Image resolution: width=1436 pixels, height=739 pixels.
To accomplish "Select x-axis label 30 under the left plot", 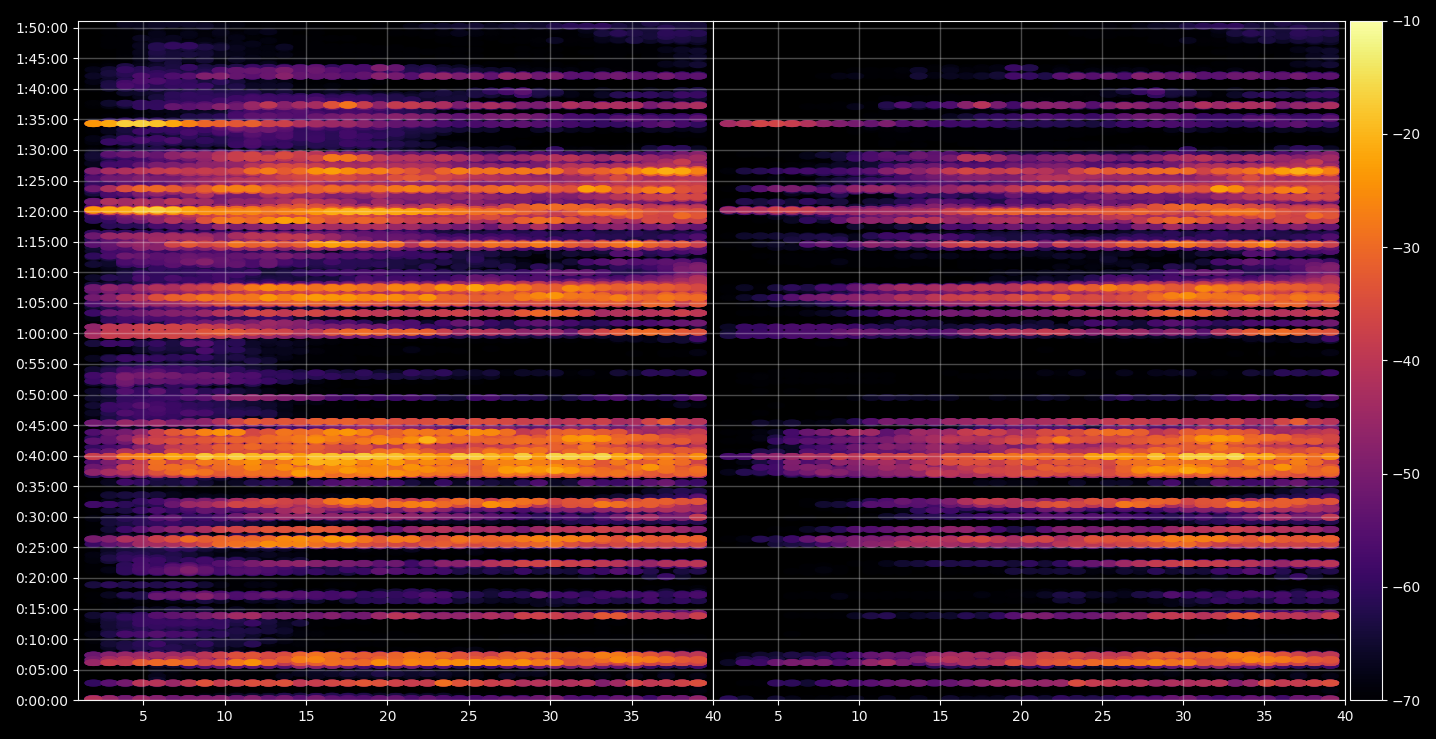I will [550, 717].
